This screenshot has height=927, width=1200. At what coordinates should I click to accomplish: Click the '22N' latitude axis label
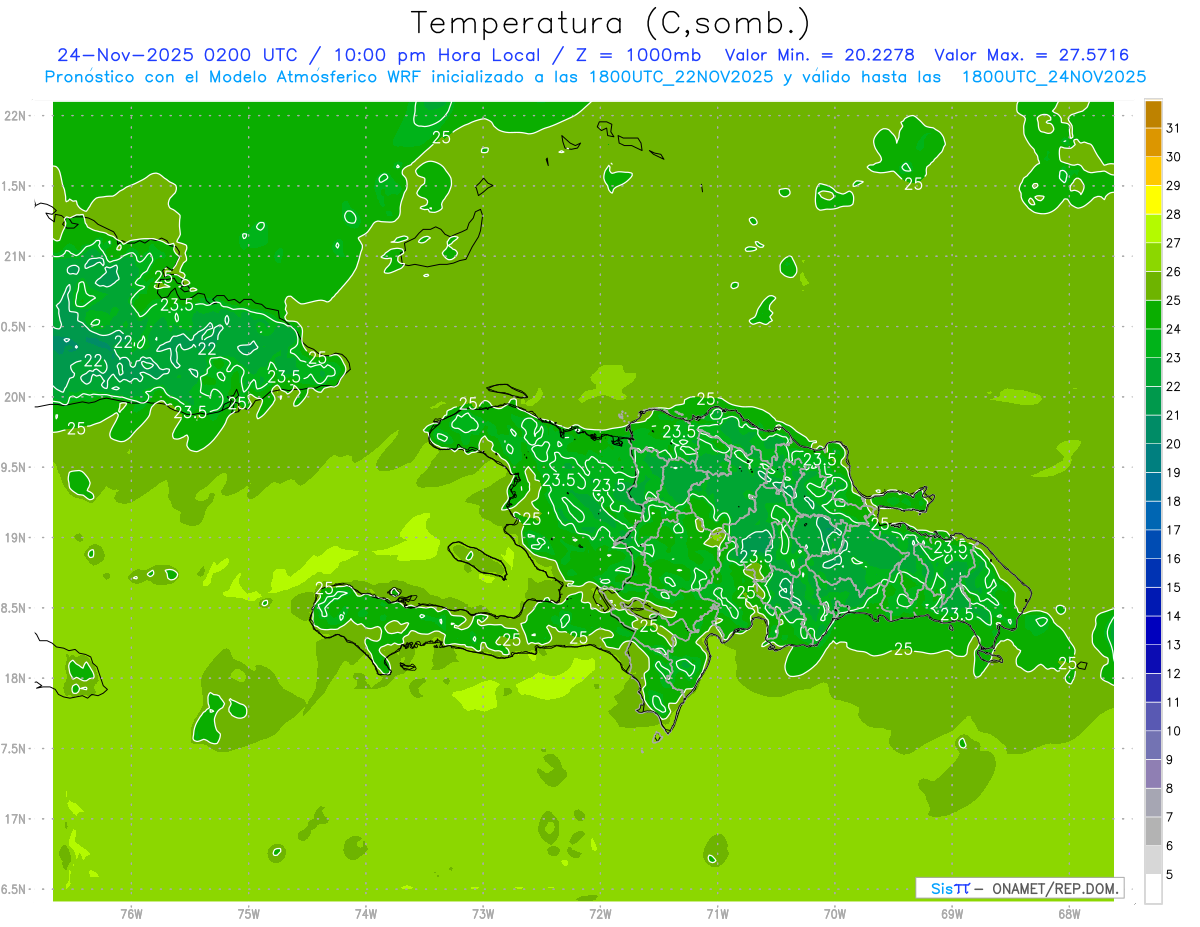coord(16,115)
